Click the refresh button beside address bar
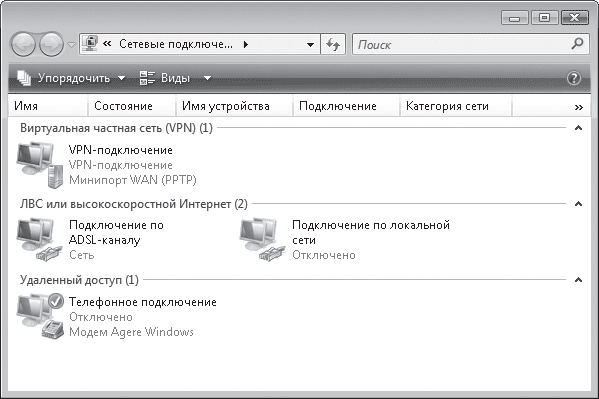599x399 pixels. [x=333, y=44]
